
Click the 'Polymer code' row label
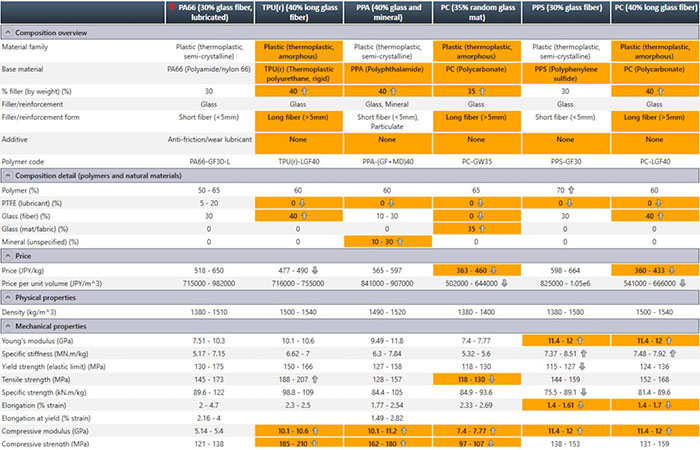[x=23, y=162]
